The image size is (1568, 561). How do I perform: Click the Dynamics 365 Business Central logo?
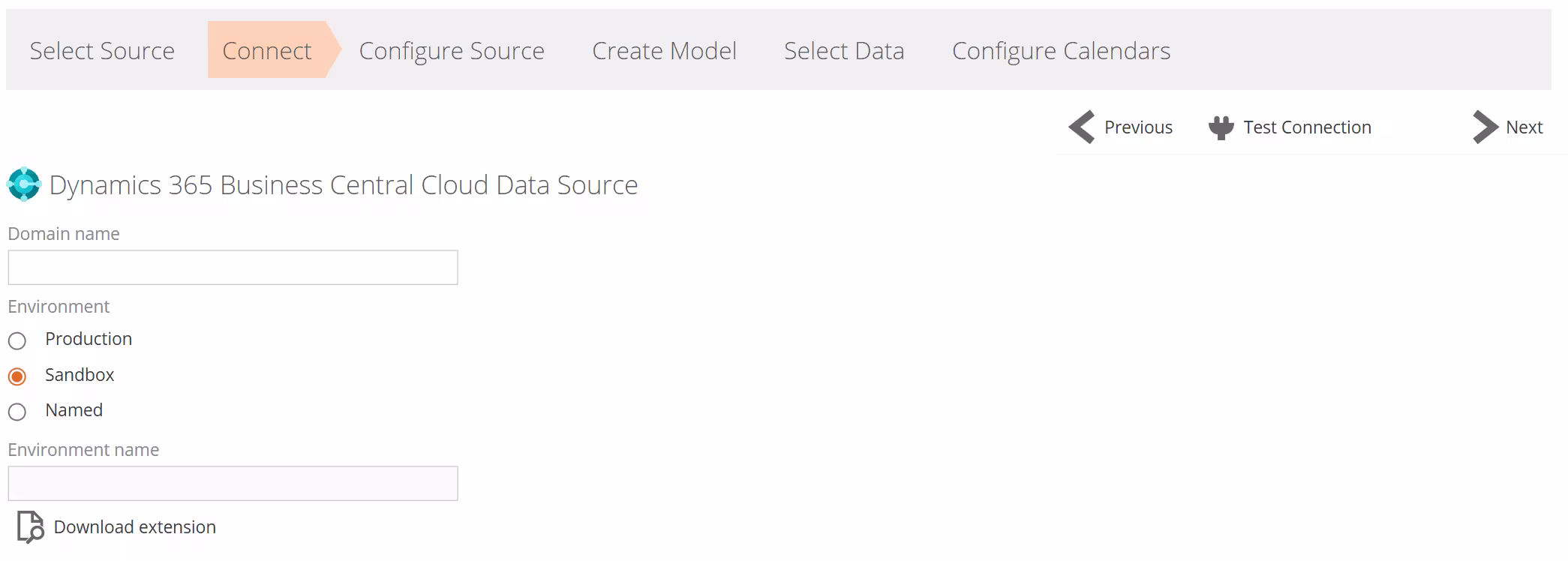pyautogui.click(x=23, y=184)
